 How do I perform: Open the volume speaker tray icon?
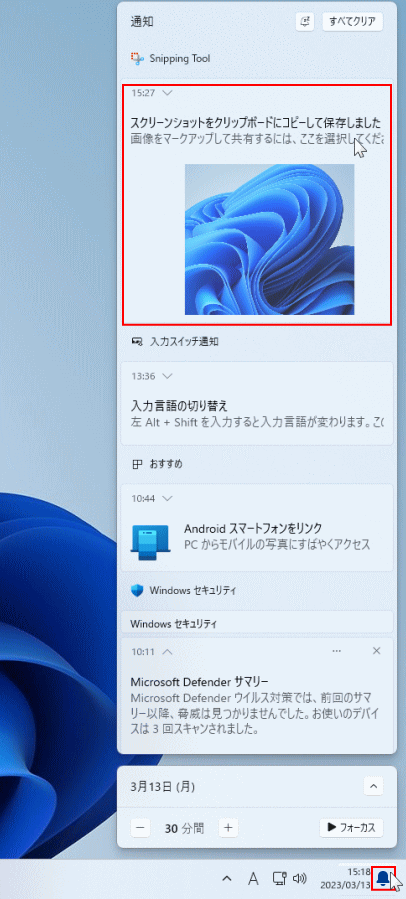[x=299, y=878]
